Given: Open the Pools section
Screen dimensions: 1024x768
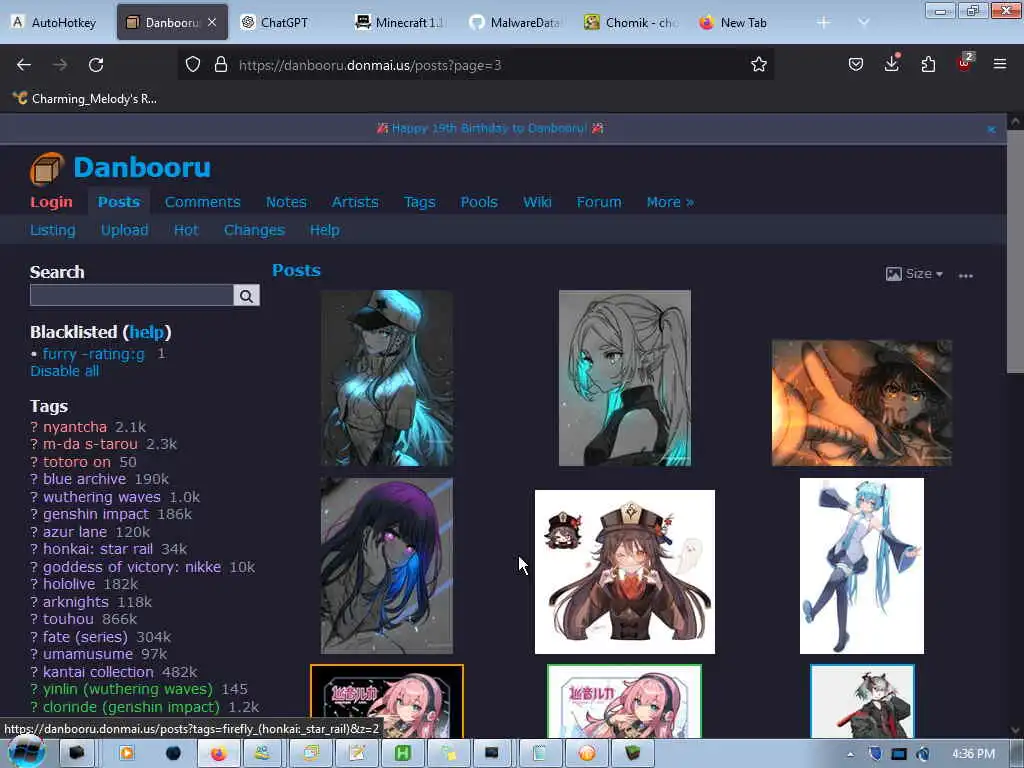Looking at the screenshot, I should [479, 202].
